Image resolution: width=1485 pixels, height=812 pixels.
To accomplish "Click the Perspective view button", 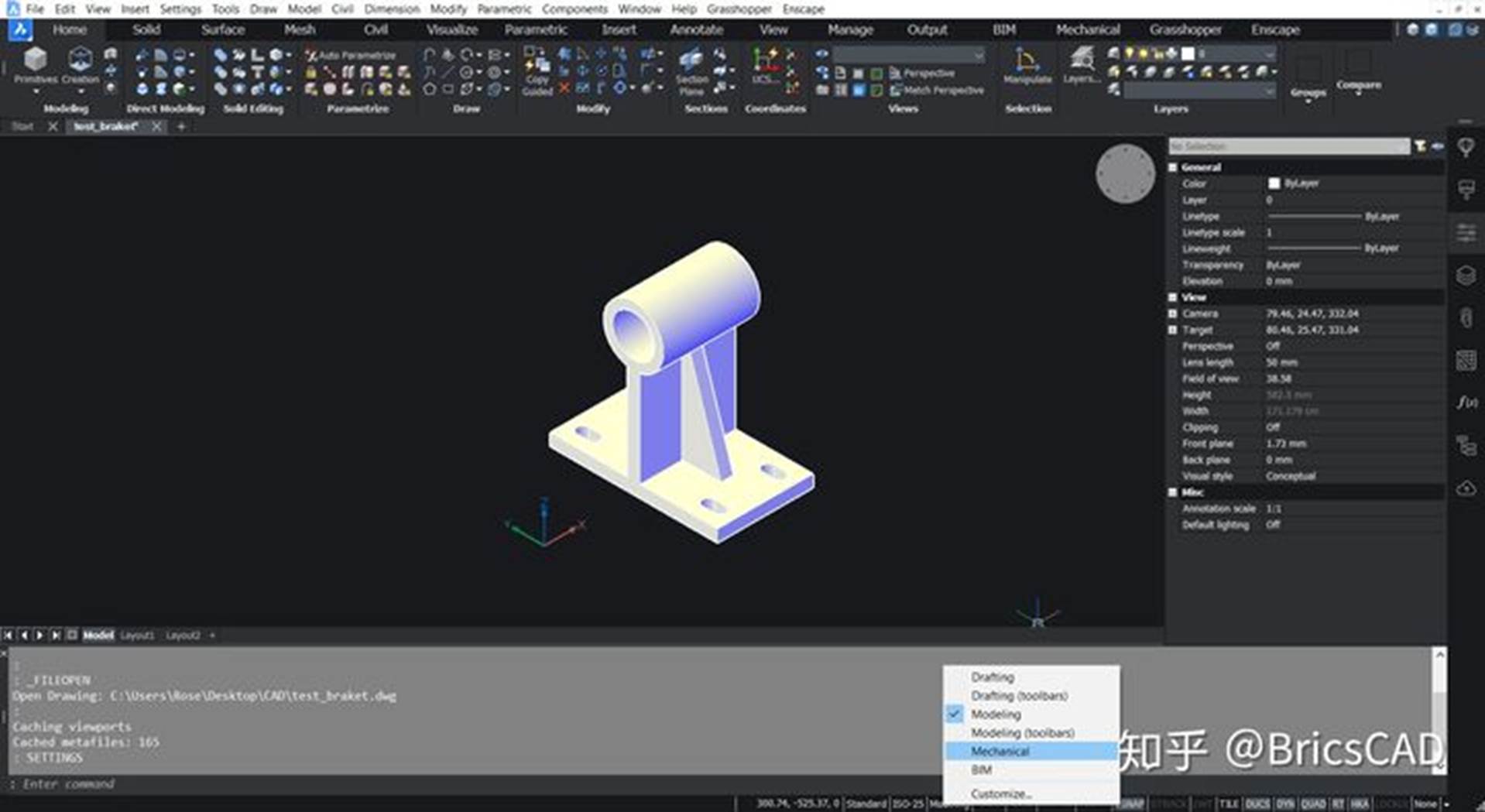I will pyautogui.click(x=921, y=73).
